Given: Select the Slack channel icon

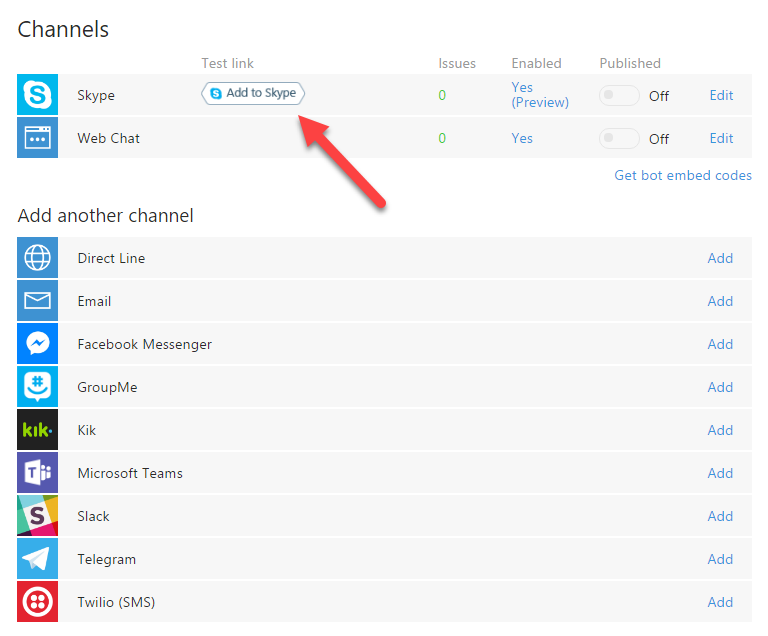Looking at the screenshot, I should coord(38,516).
